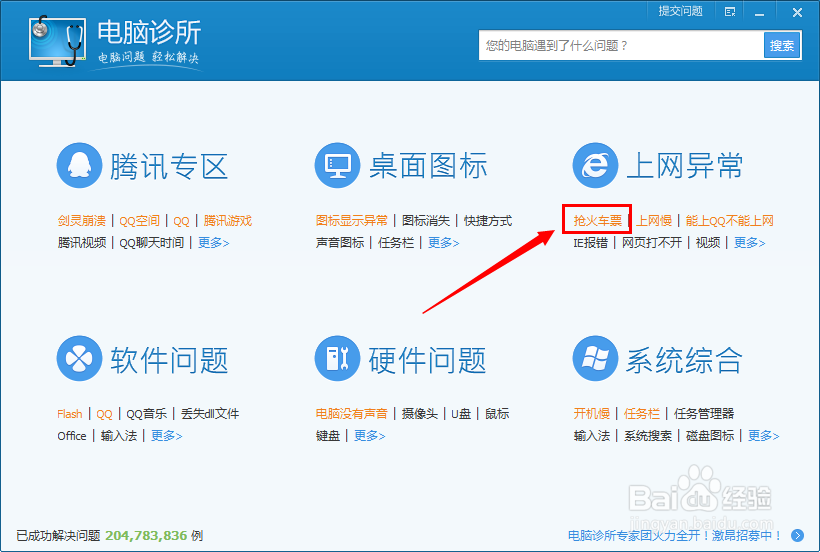The width and height of the screenshot is (820, 552).
Task: Open the 软件问题 heading
Action: pos(169,360)
